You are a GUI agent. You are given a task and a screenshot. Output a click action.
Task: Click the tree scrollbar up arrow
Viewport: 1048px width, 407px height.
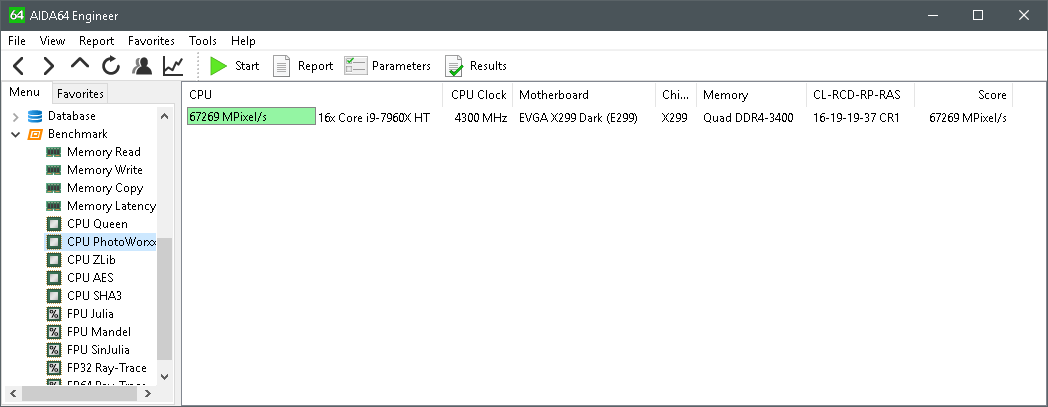pos(164,116)
